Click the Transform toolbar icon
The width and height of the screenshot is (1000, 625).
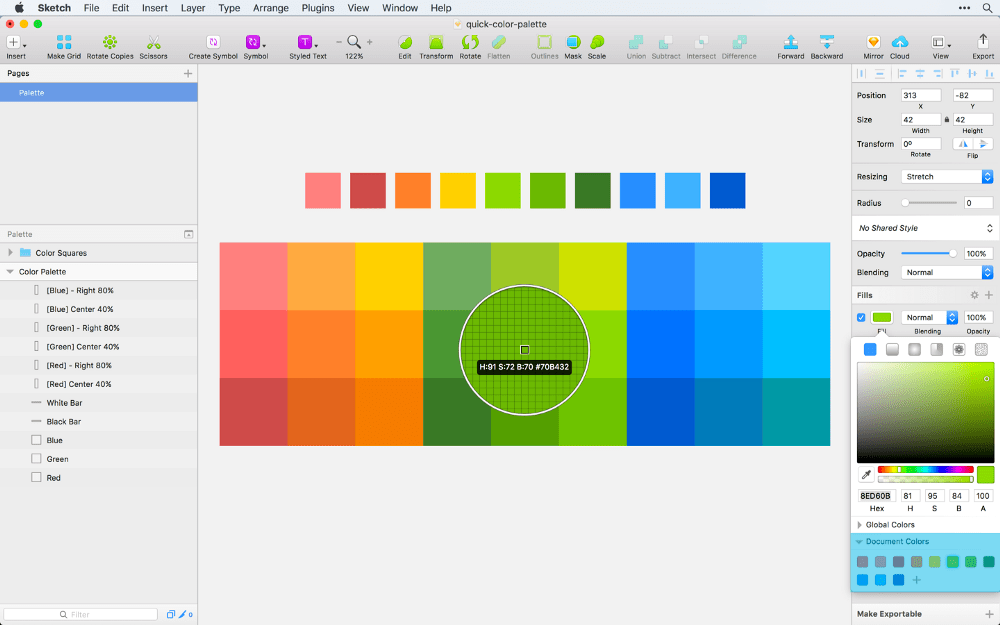pos(436,42)
